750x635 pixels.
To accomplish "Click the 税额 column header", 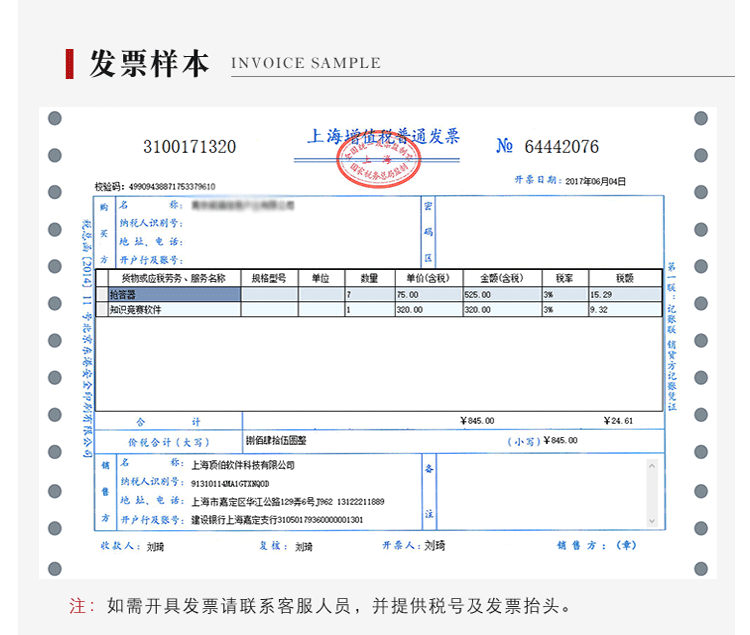I will pyautogui.click(x=624, y=278).
